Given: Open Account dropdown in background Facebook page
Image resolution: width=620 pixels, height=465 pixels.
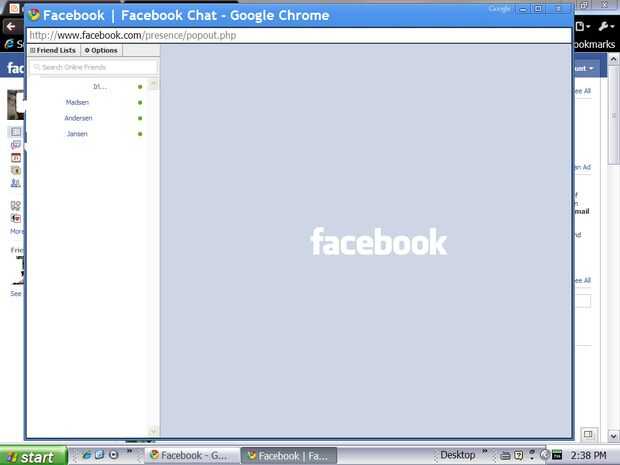Looking at the screenshot, I should (x=584, y=68).
